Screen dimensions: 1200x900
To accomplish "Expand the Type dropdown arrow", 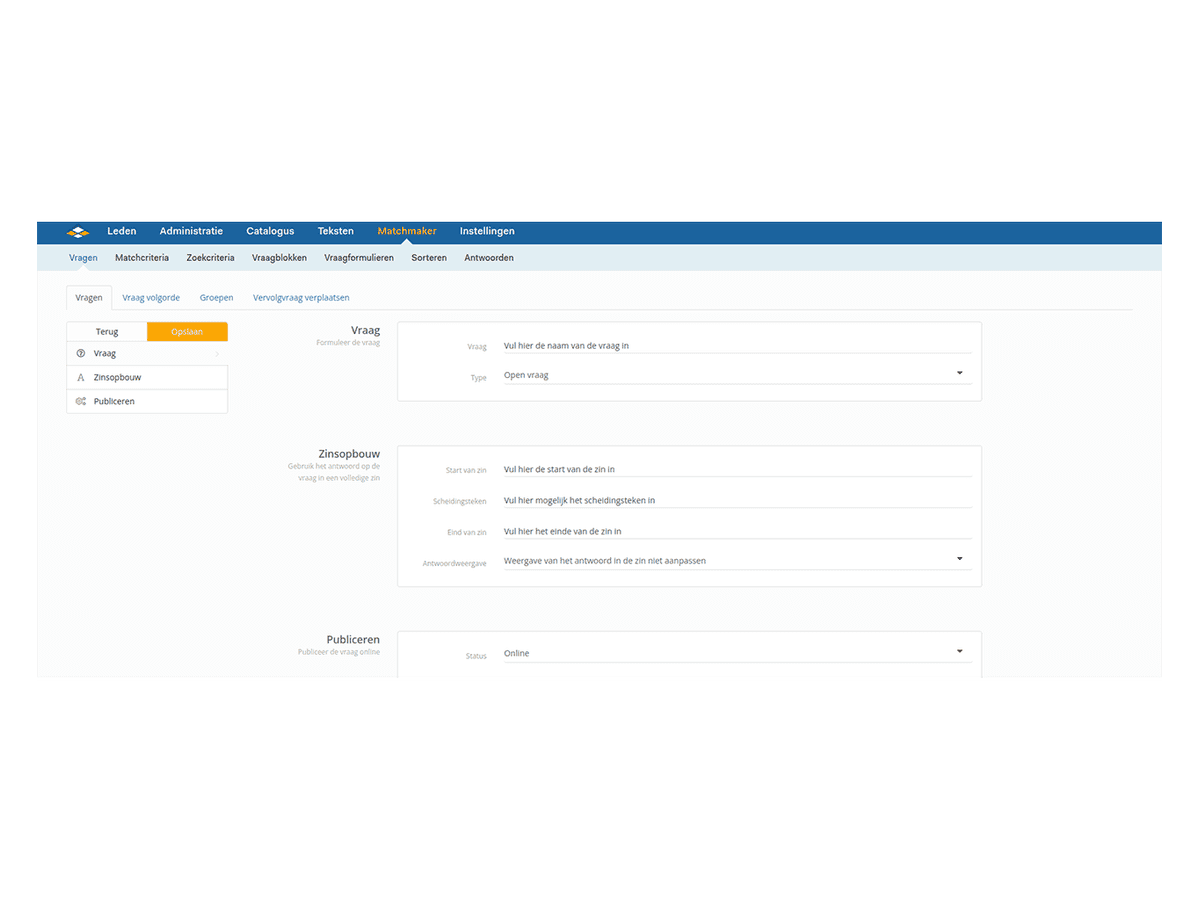I will pos(959,374).
